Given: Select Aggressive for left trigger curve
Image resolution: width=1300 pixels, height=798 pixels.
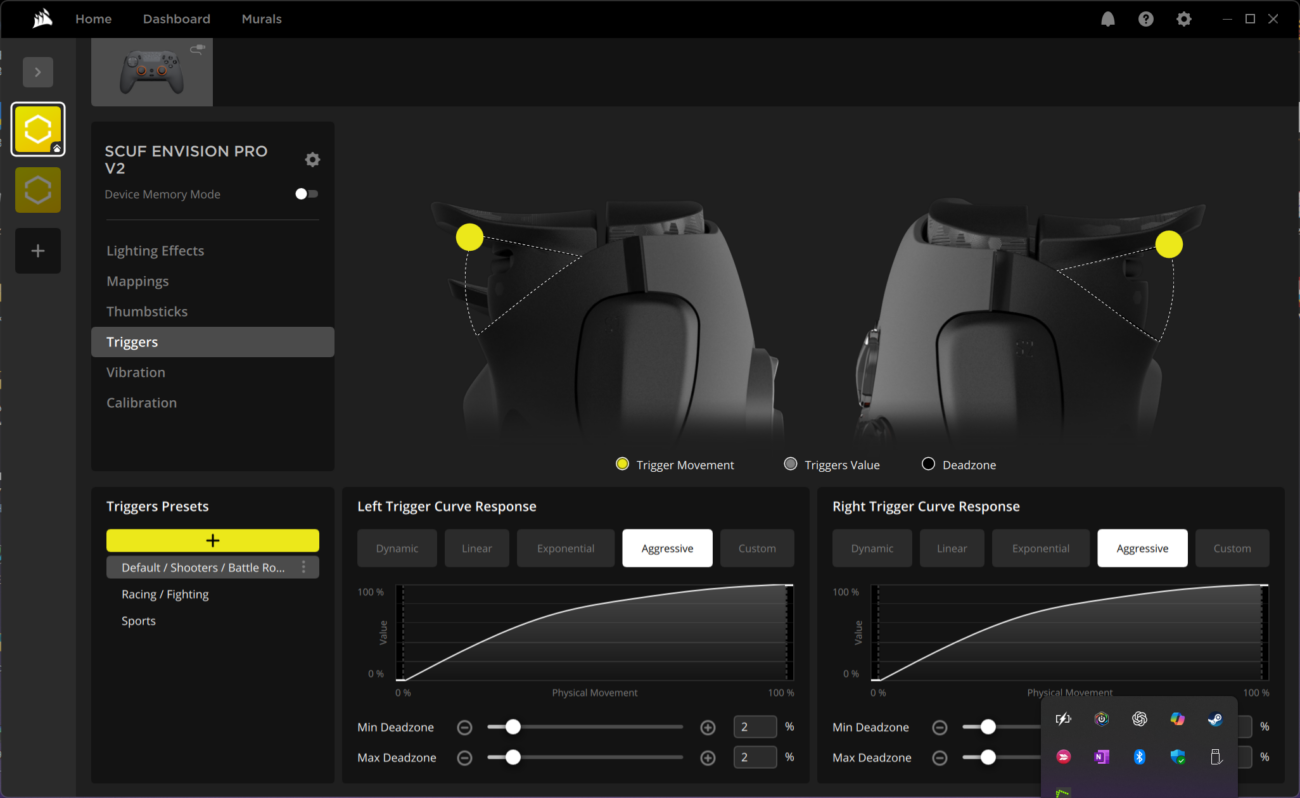Looking at the screenshot, I should (x=667, y=548).
